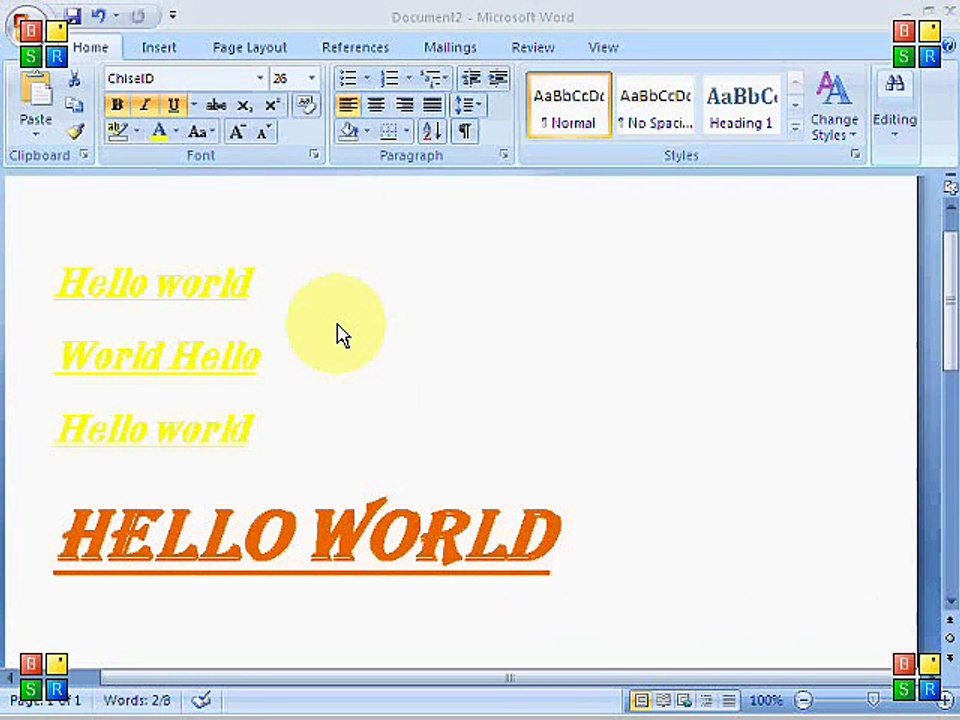This screenshot has height=720, width=960.
Task: Open highlight color dropdown arrow
Action: point(136,132)
